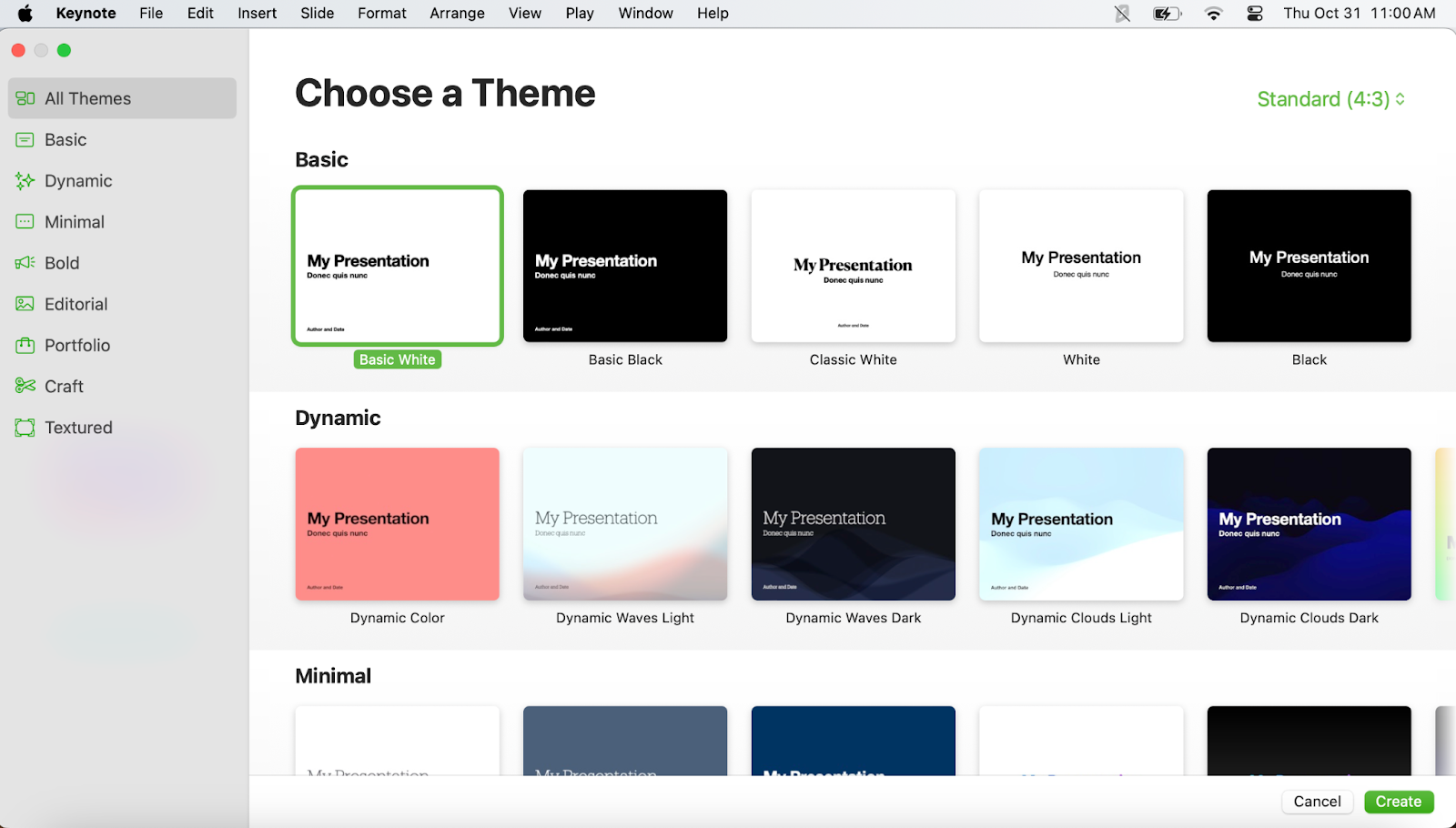Click the Wi-Fi status icon
Image resolution: width=1456 pixels, height=828 pixels.
[1213, 14]
